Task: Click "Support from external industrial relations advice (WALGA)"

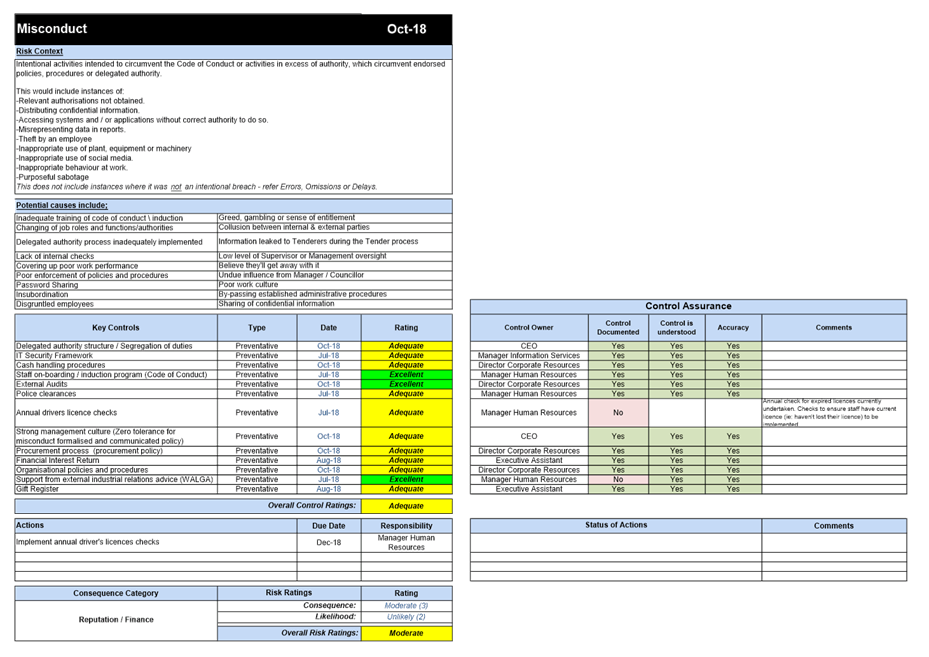Action: [116, 479]
